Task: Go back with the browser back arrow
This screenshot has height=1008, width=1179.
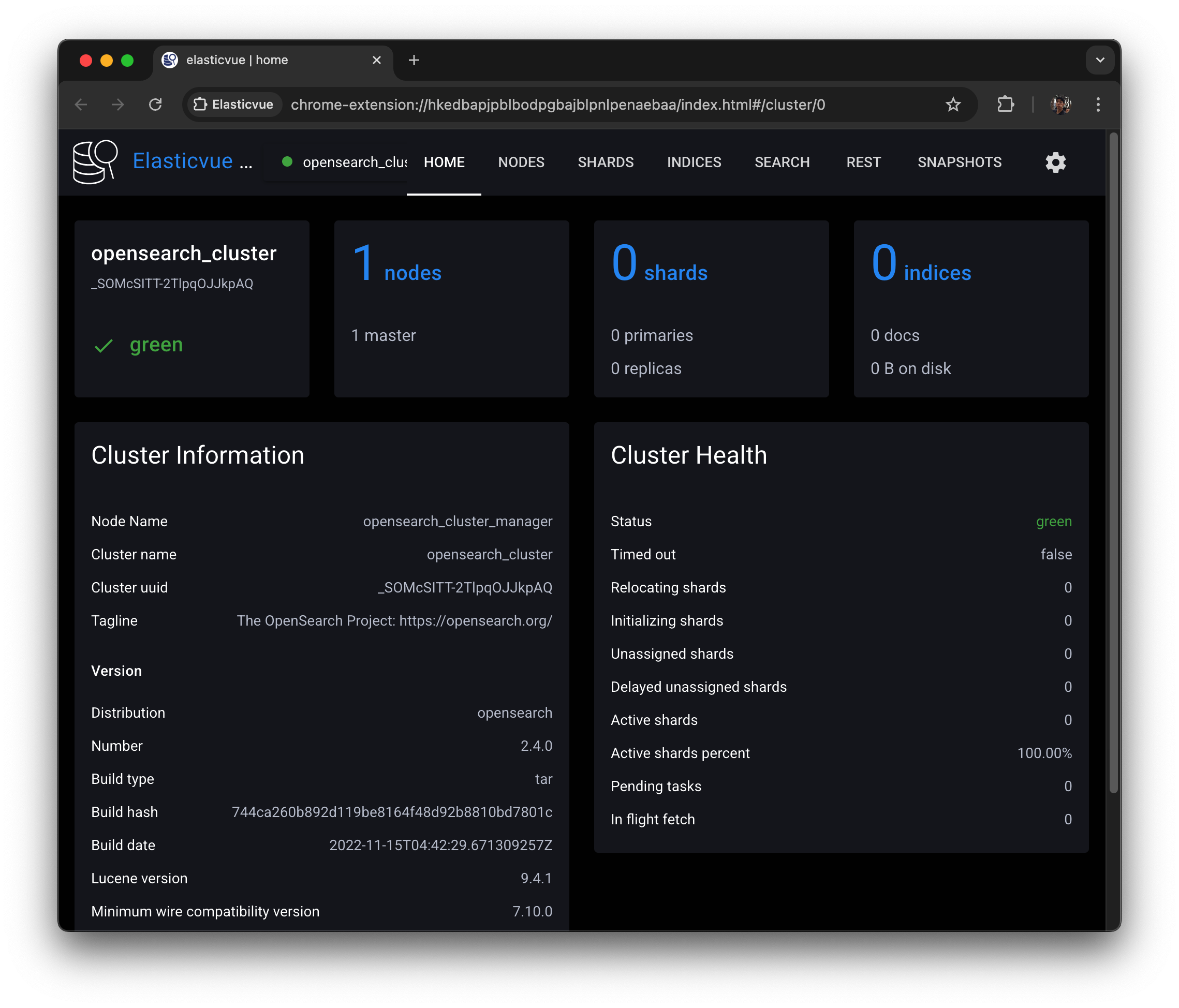Action: pyautogui.click(x=81, y=105)
